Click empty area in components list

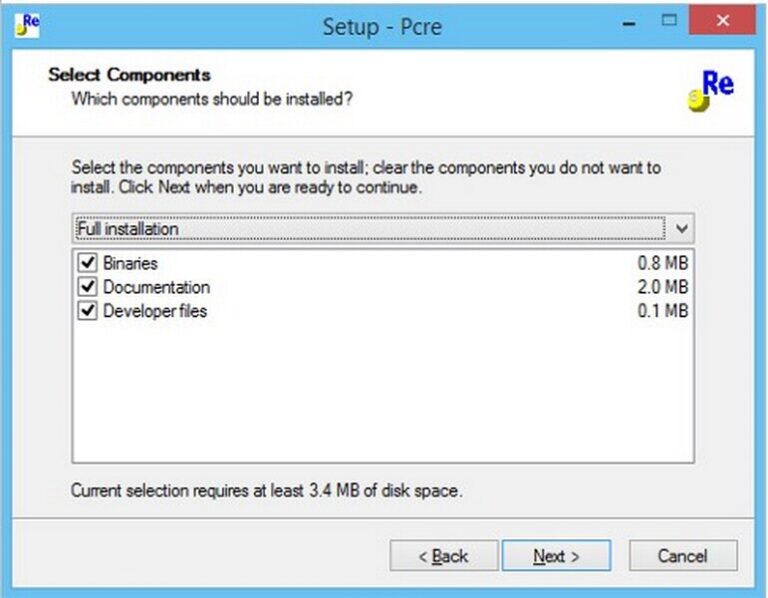(x=383, y=392)
